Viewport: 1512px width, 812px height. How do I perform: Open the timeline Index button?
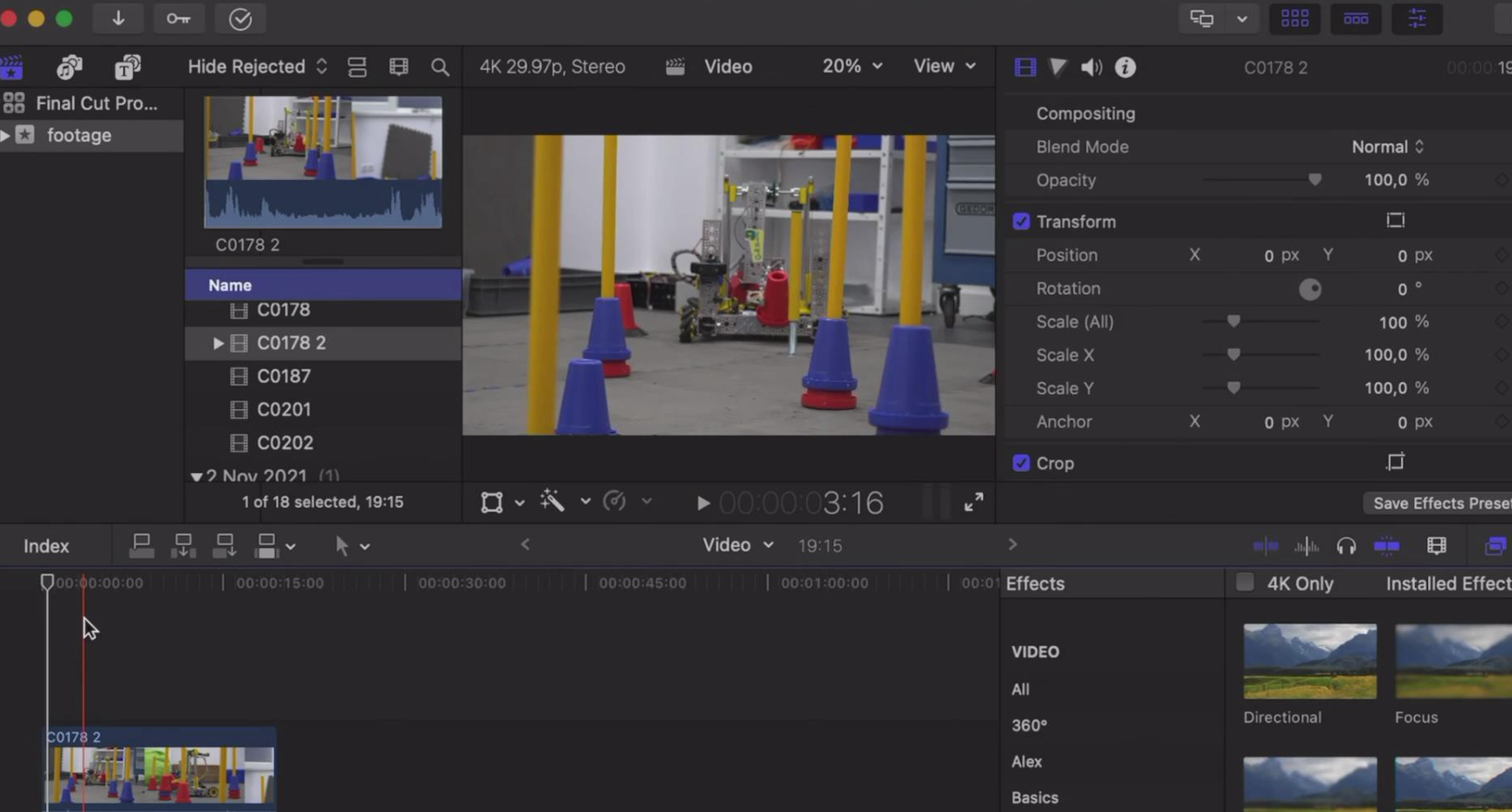pyautogui.click(x=46, y=546)
